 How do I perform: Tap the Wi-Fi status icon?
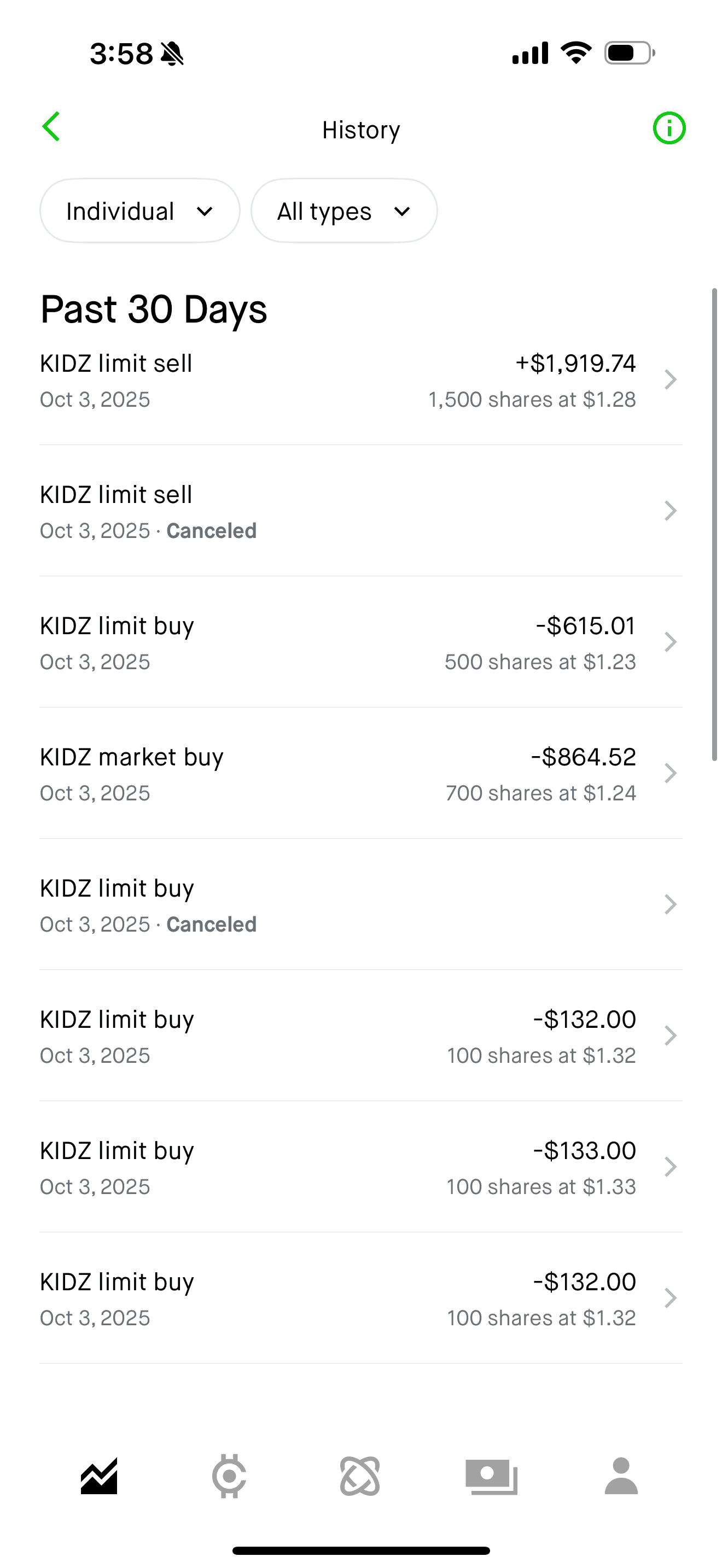click(576, 53)
